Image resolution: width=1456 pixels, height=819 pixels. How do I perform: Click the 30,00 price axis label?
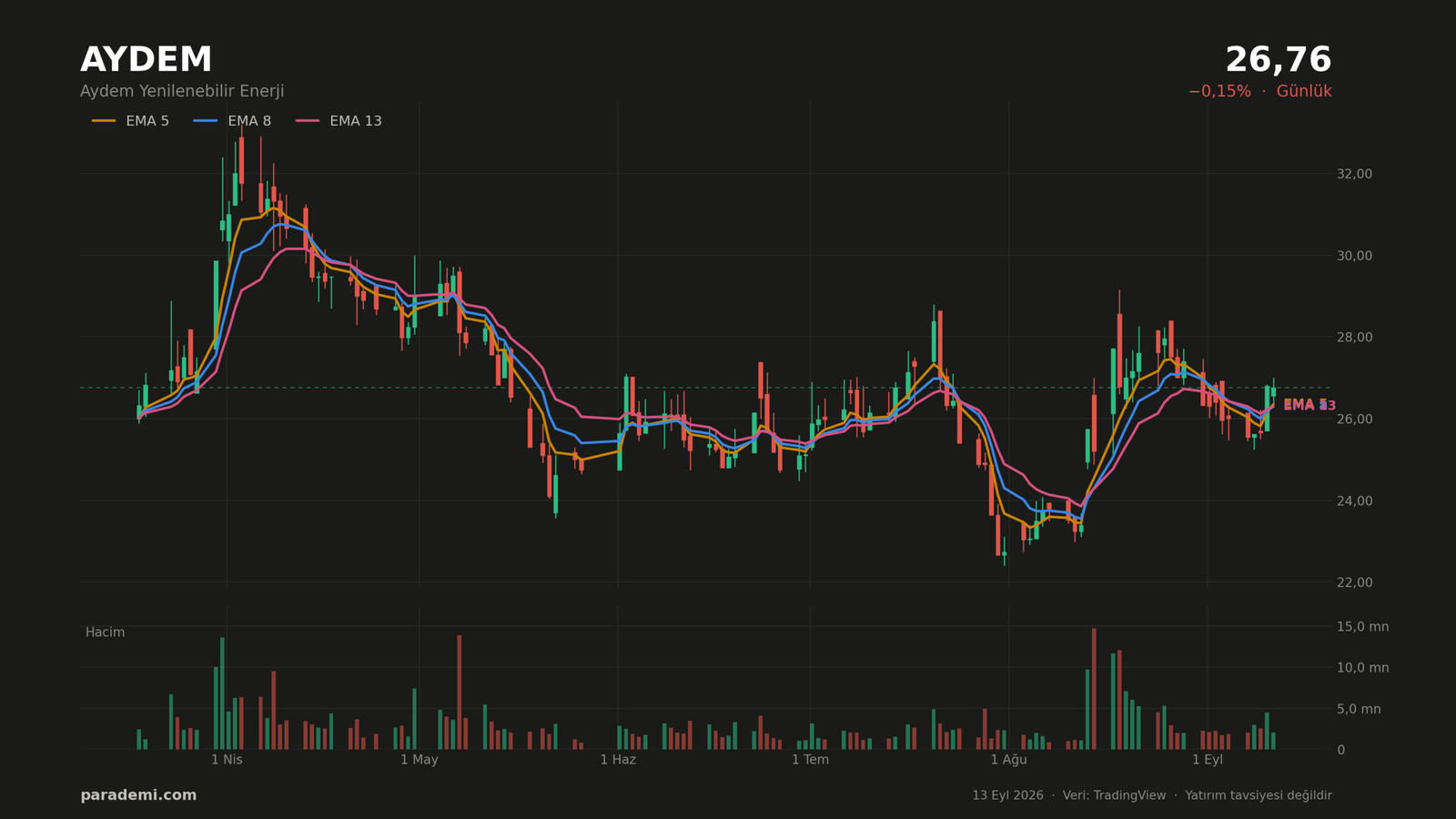point(1354,256)
